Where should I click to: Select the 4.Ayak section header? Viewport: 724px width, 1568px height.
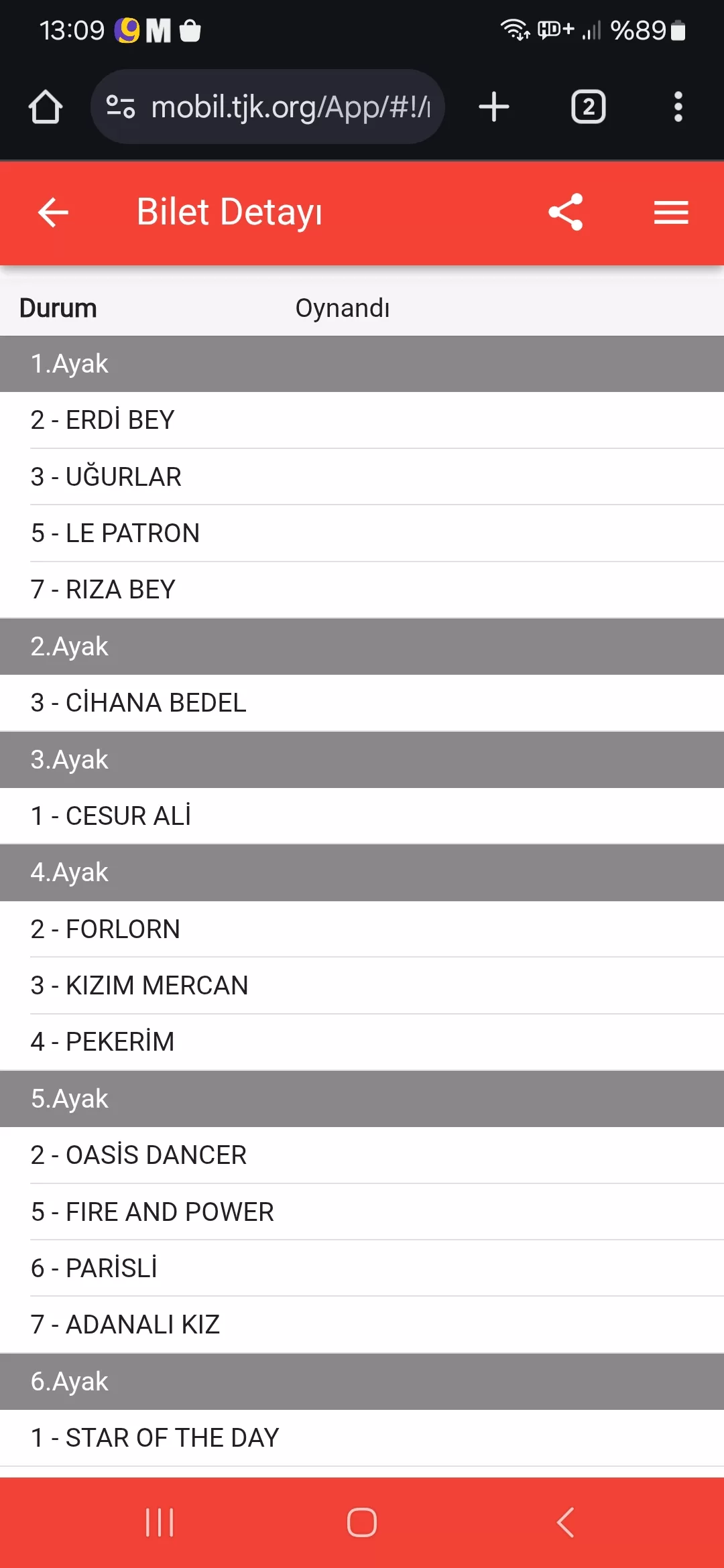point(362,872)
